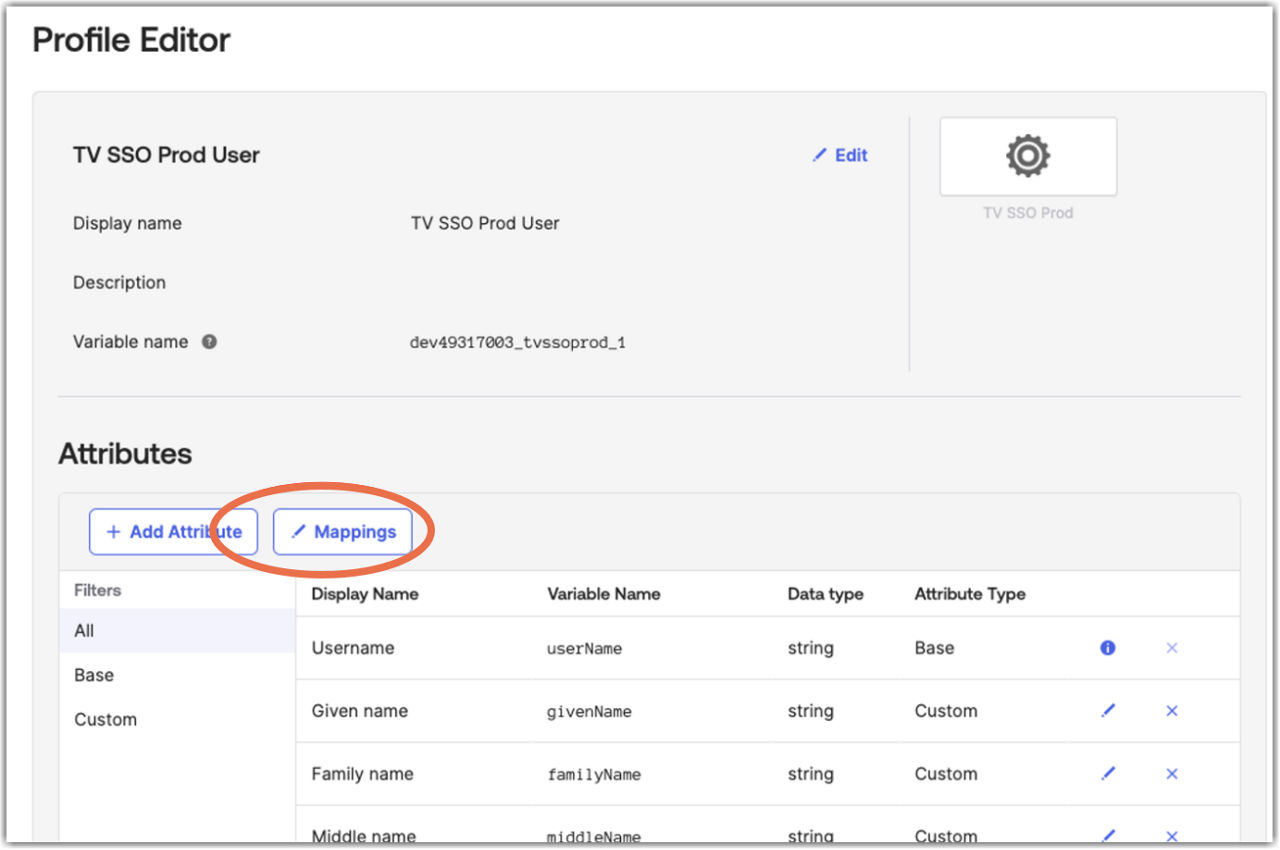Viewport: 1280px width, 850px height.
Task: Open the Mappings button
Action: [x=343, y=532]
